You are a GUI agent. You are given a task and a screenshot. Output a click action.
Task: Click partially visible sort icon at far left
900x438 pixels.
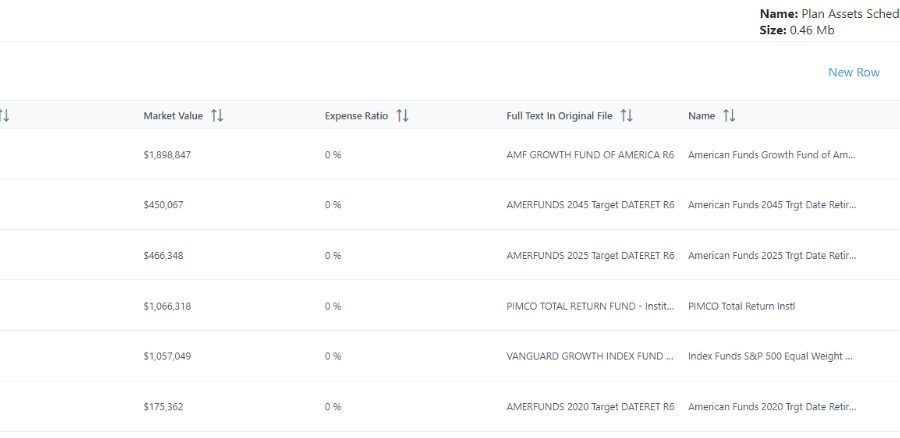pyautogui.click(x=5, y=116)
